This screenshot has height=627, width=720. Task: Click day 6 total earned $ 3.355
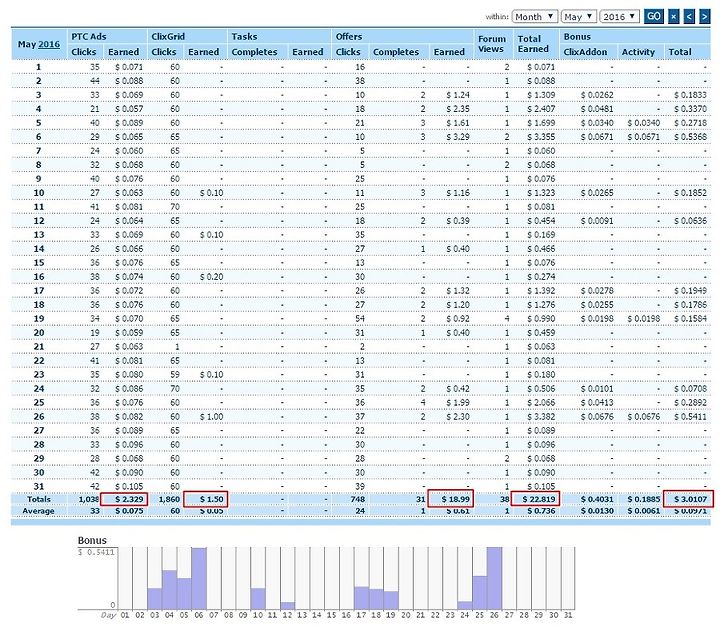point(541,137)
